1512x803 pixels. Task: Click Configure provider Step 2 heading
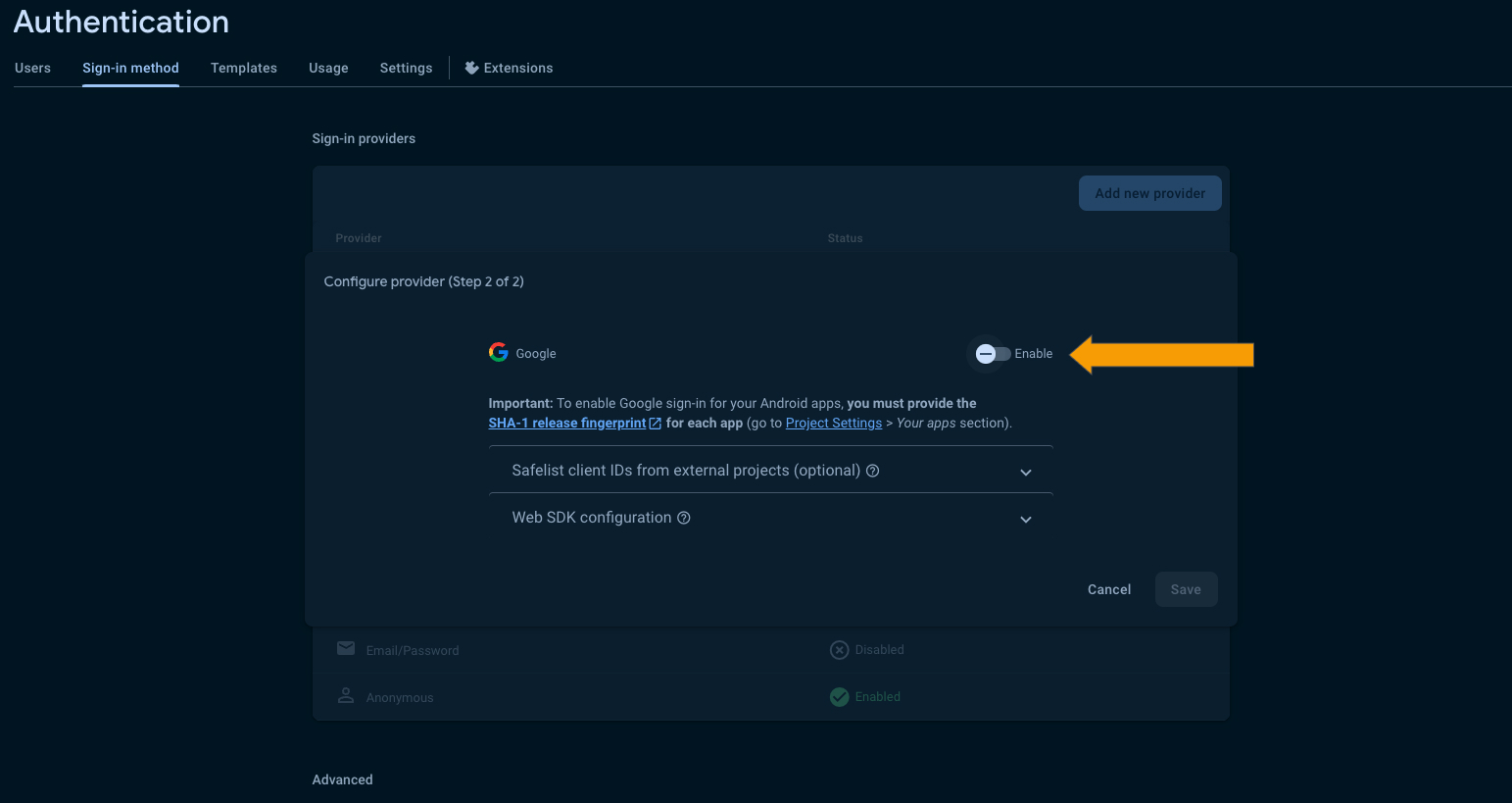click(x=423, y=281)
